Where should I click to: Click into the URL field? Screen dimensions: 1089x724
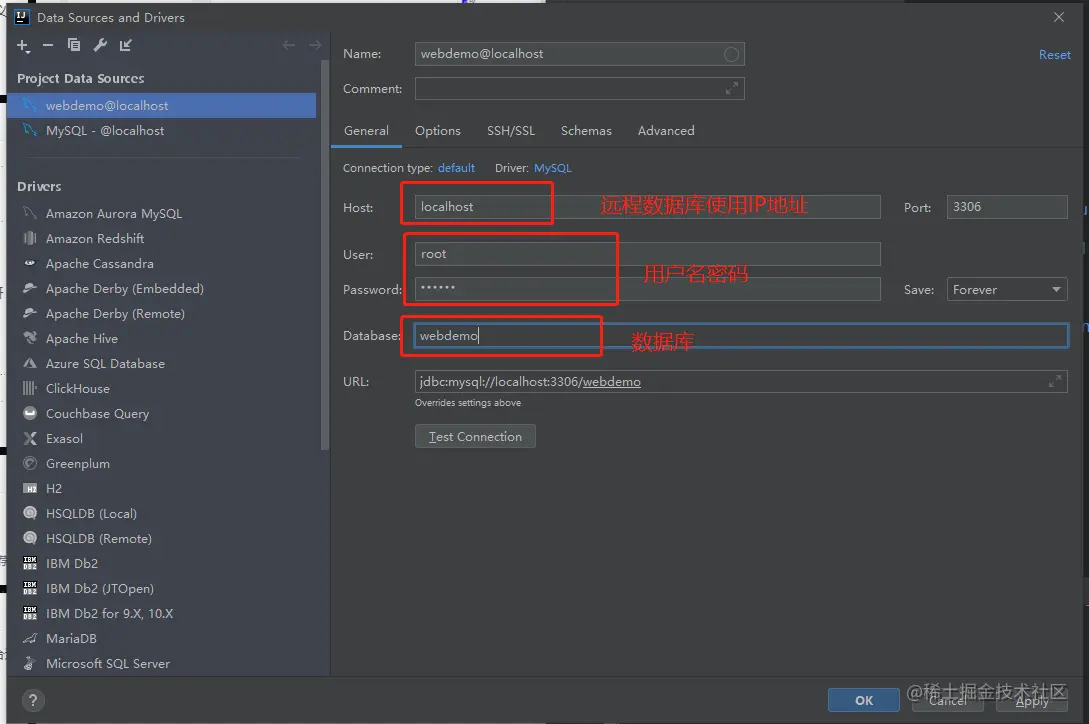tap(741, 381)
